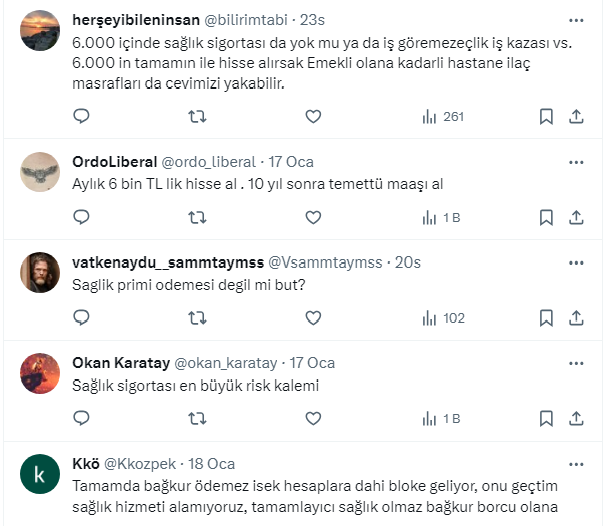This screenshot has width=605, height=526.
Task: Bookmark herşeyibileninsan's tweet
Action: [x=546, y=117]
